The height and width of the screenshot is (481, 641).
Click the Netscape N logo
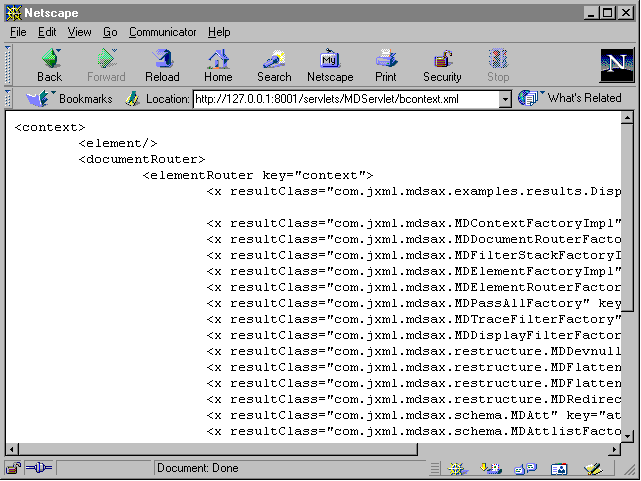(616, 65)
